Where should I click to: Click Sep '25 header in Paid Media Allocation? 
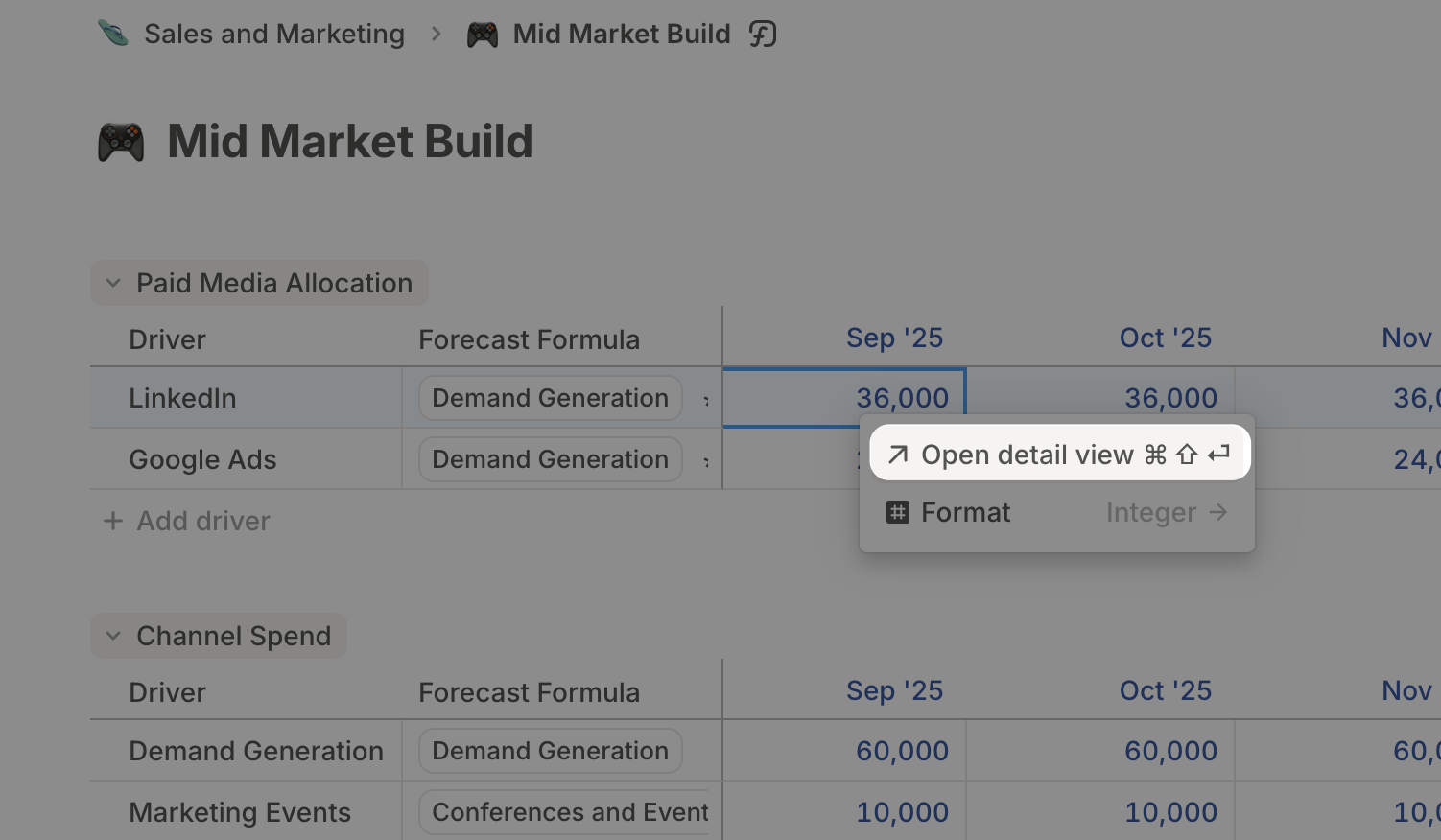coord(895,338)
